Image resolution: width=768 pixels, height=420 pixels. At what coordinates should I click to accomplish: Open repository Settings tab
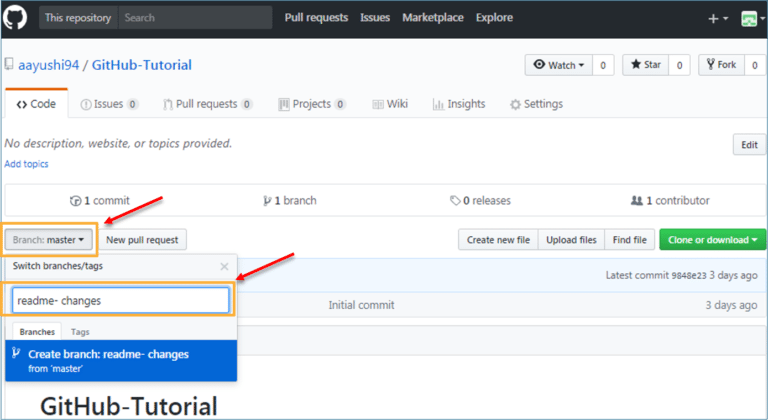pyautogui.click(x=536, y=104)
